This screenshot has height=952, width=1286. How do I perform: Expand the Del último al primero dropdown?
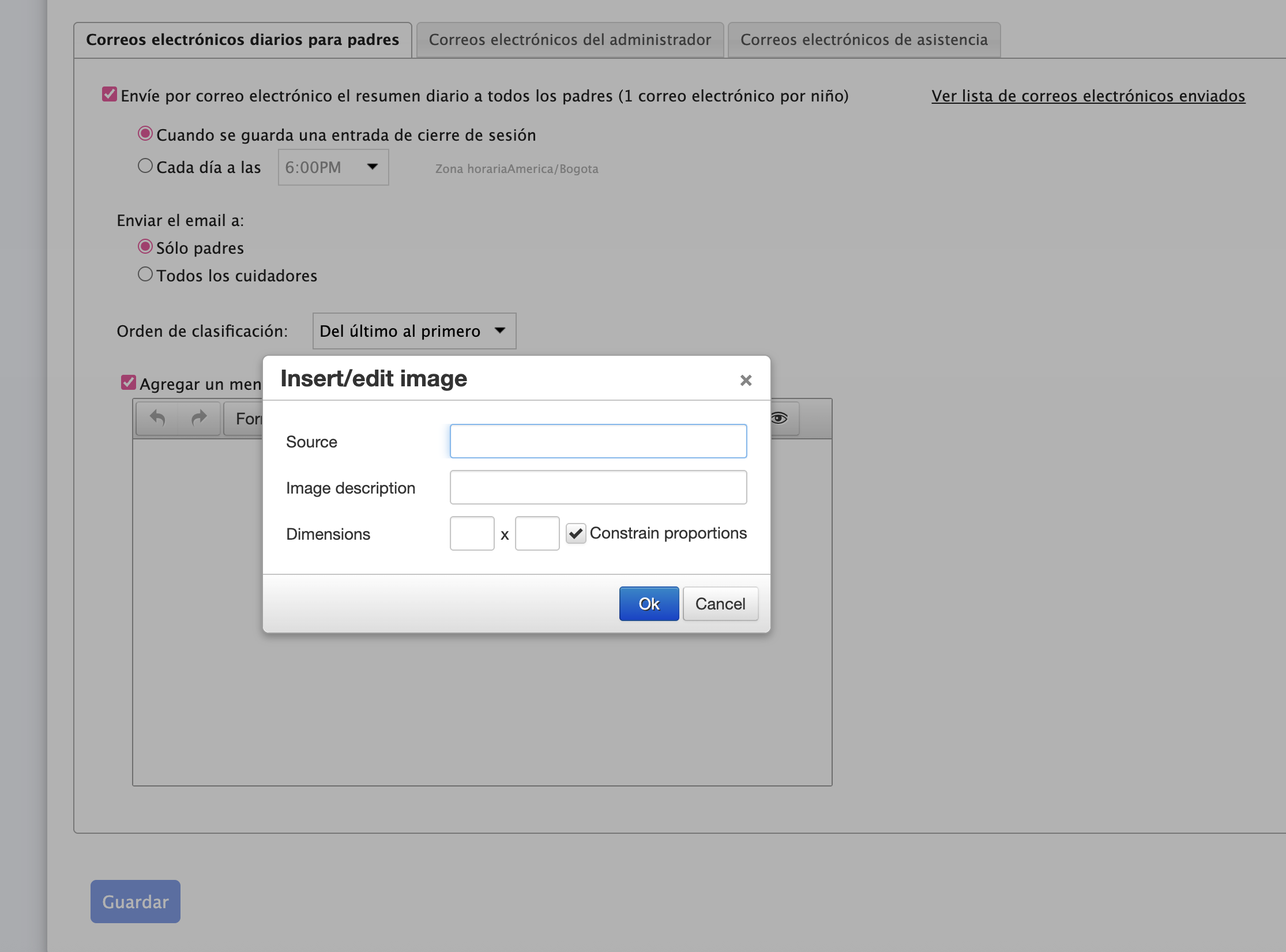click(x=413, y=331)
